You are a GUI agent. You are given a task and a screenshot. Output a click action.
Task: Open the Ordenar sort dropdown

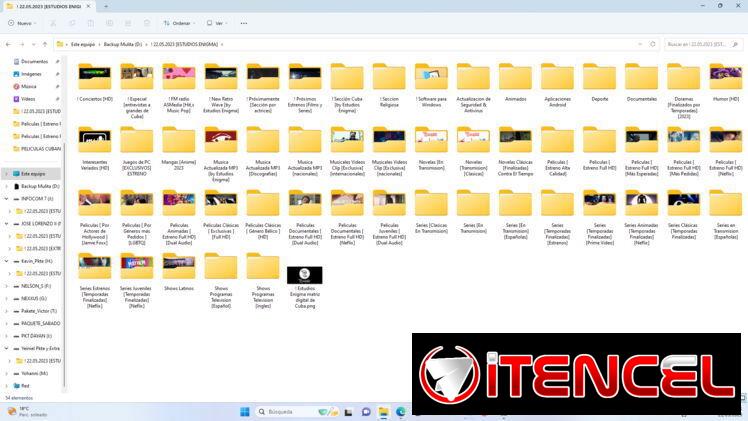click(x=179, y=23)
